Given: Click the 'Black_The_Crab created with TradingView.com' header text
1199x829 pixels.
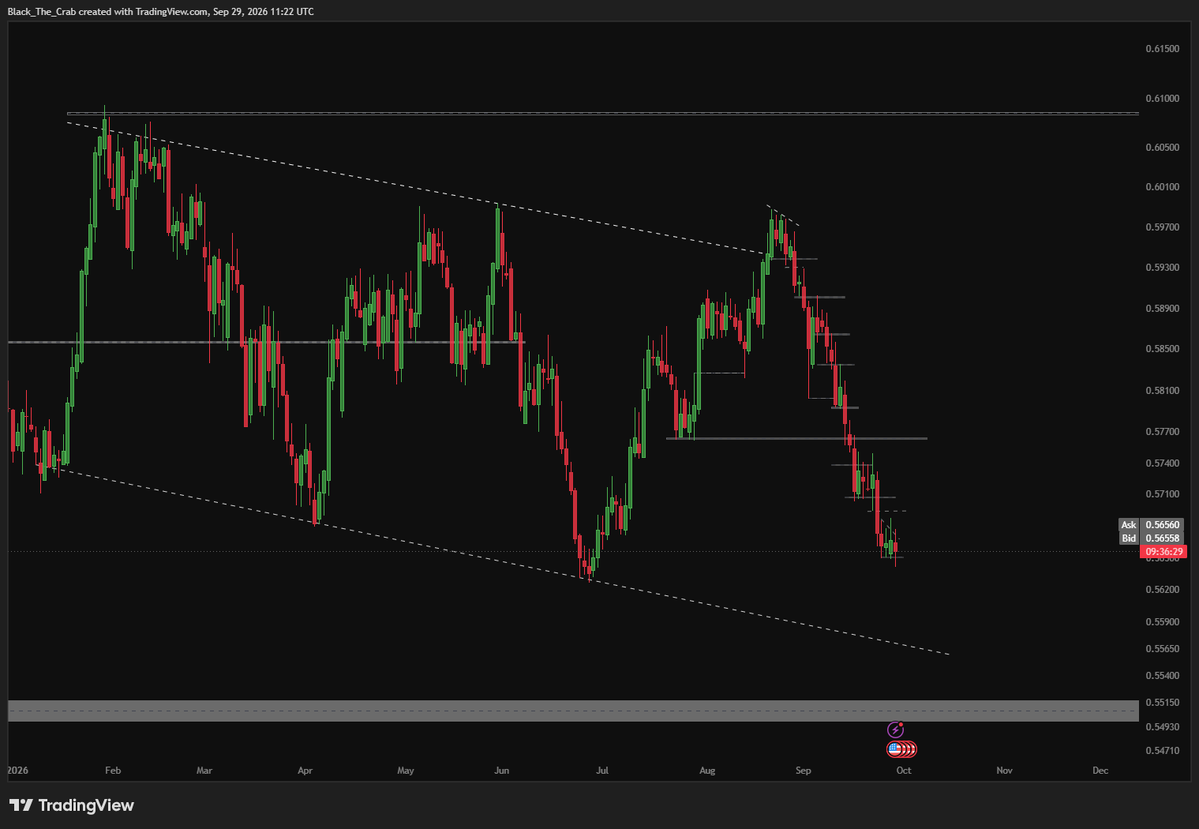Looking at the screenshot, I should click(107, 11).
